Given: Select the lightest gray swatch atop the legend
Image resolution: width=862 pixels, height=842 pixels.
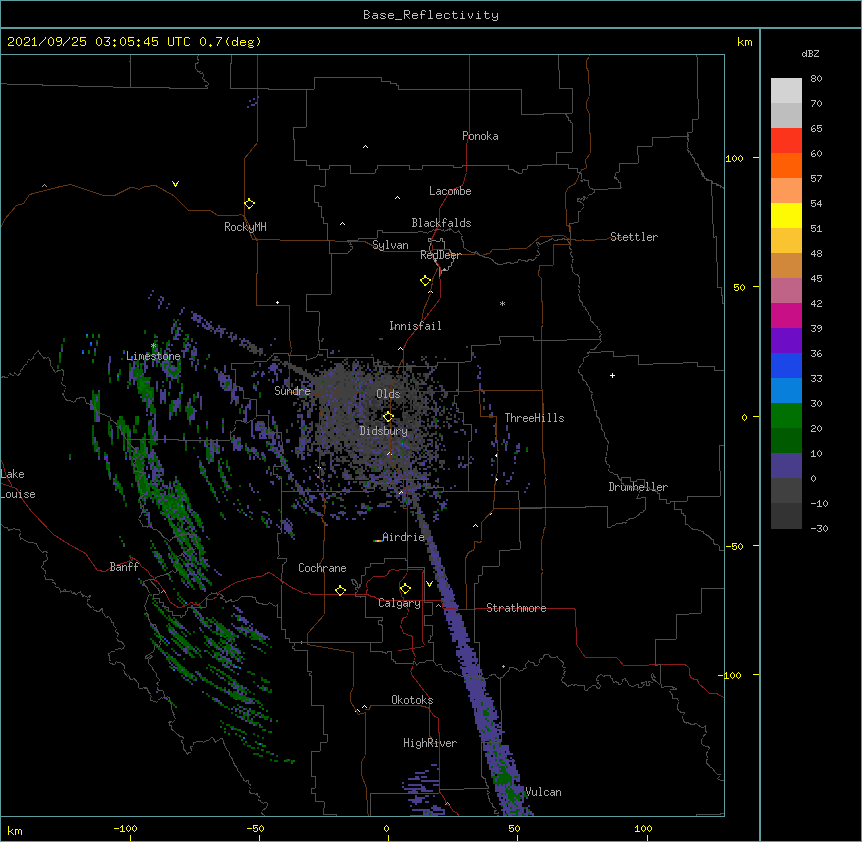Looking at the screenshot, I should tap(786, 90).
